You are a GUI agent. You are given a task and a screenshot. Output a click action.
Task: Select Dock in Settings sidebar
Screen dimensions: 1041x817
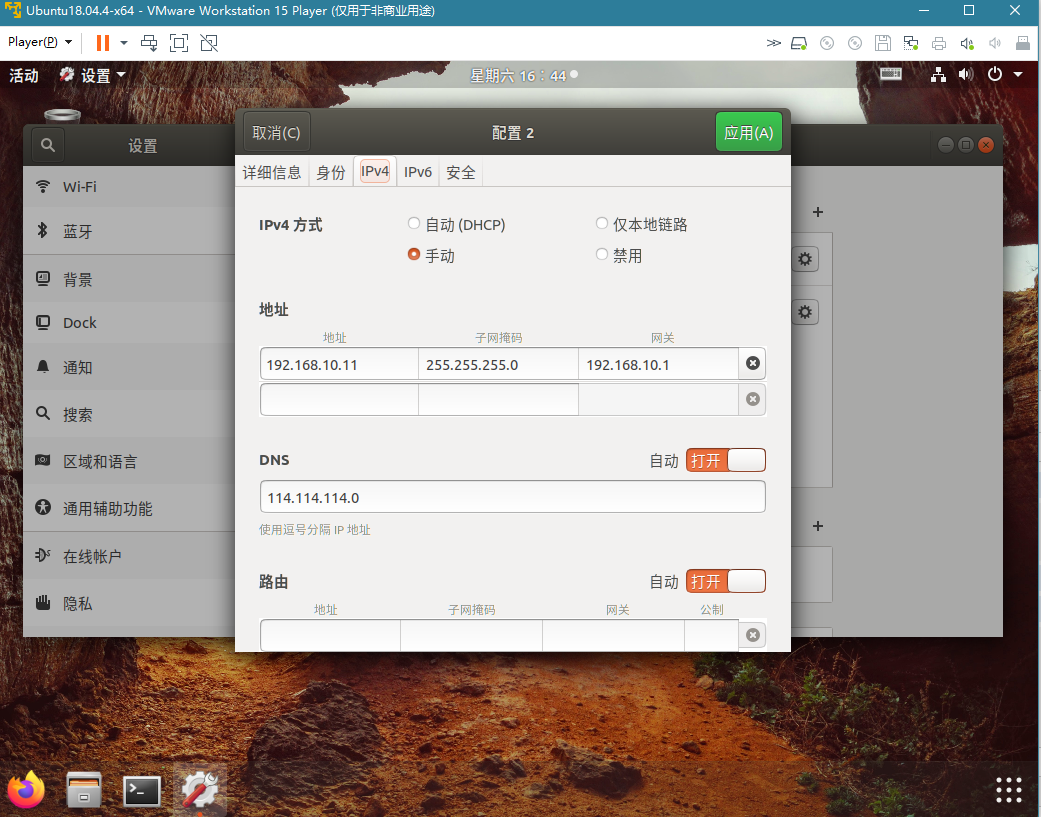tap(129, 323)
